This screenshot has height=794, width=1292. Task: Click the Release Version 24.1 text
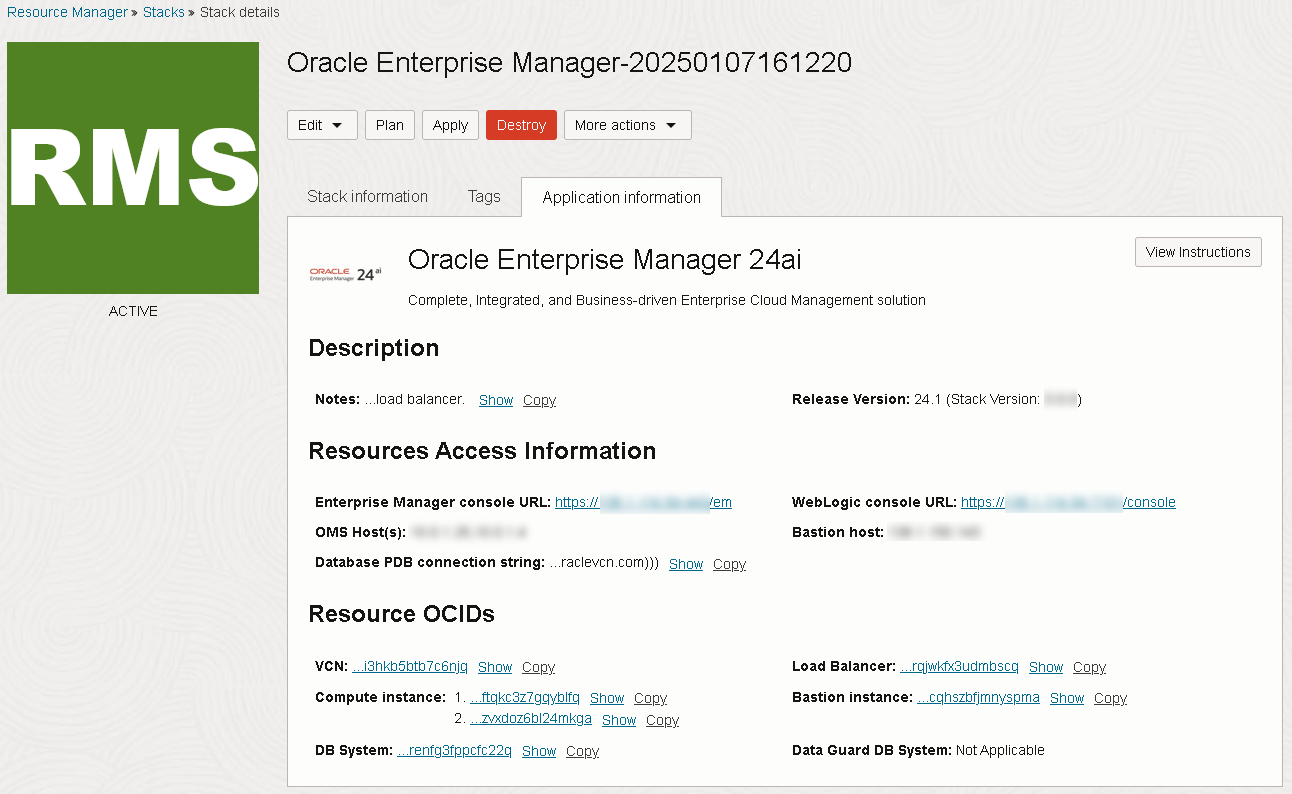click(936, 399)
